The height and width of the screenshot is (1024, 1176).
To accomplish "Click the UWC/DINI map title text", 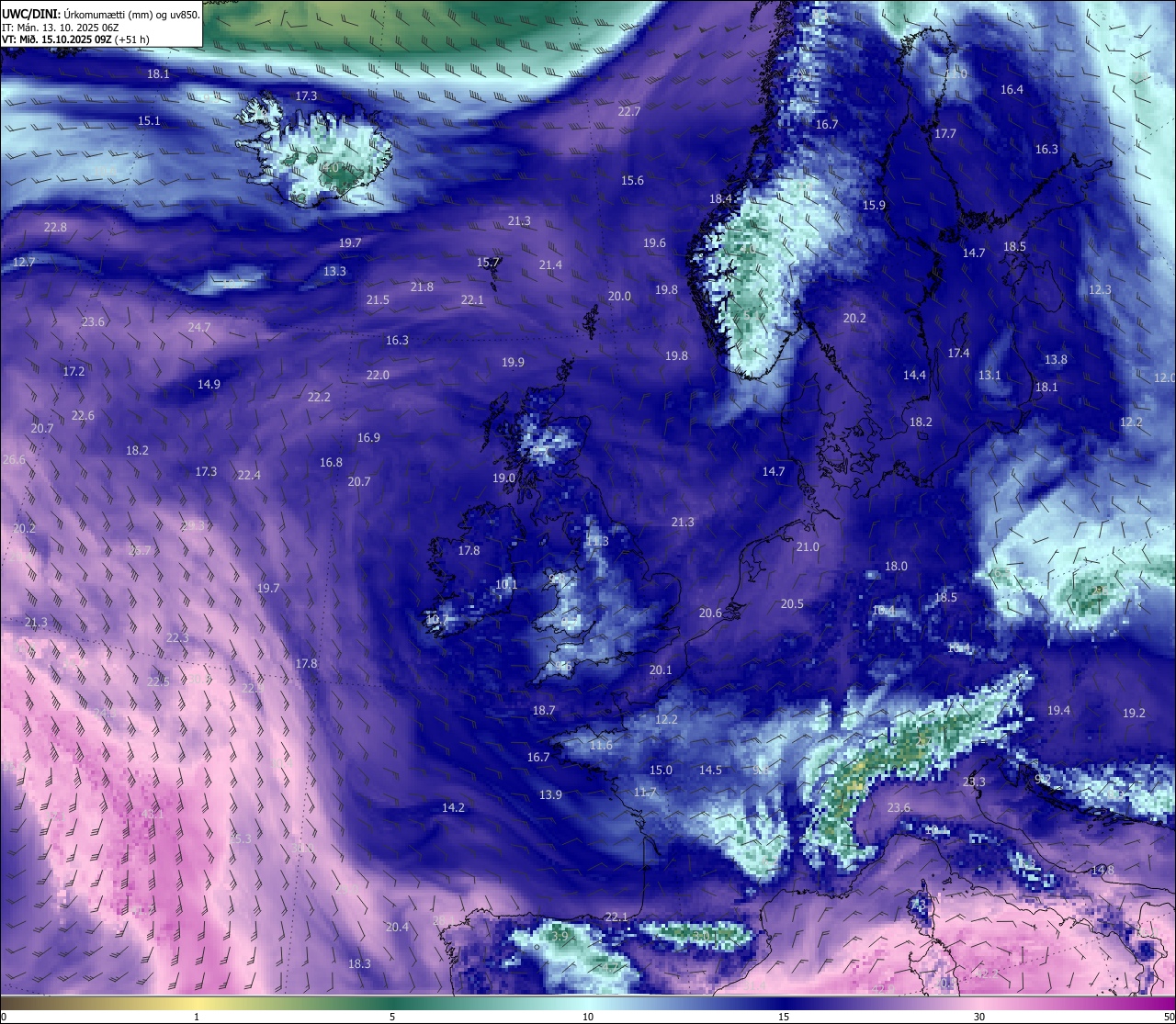I will coord(101,14).
